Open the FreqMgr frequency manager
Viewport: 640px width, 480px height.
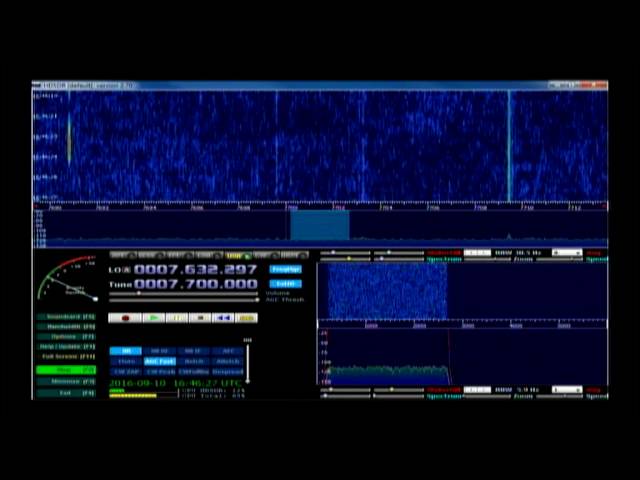pyautogui.click(x=286, y=269)
